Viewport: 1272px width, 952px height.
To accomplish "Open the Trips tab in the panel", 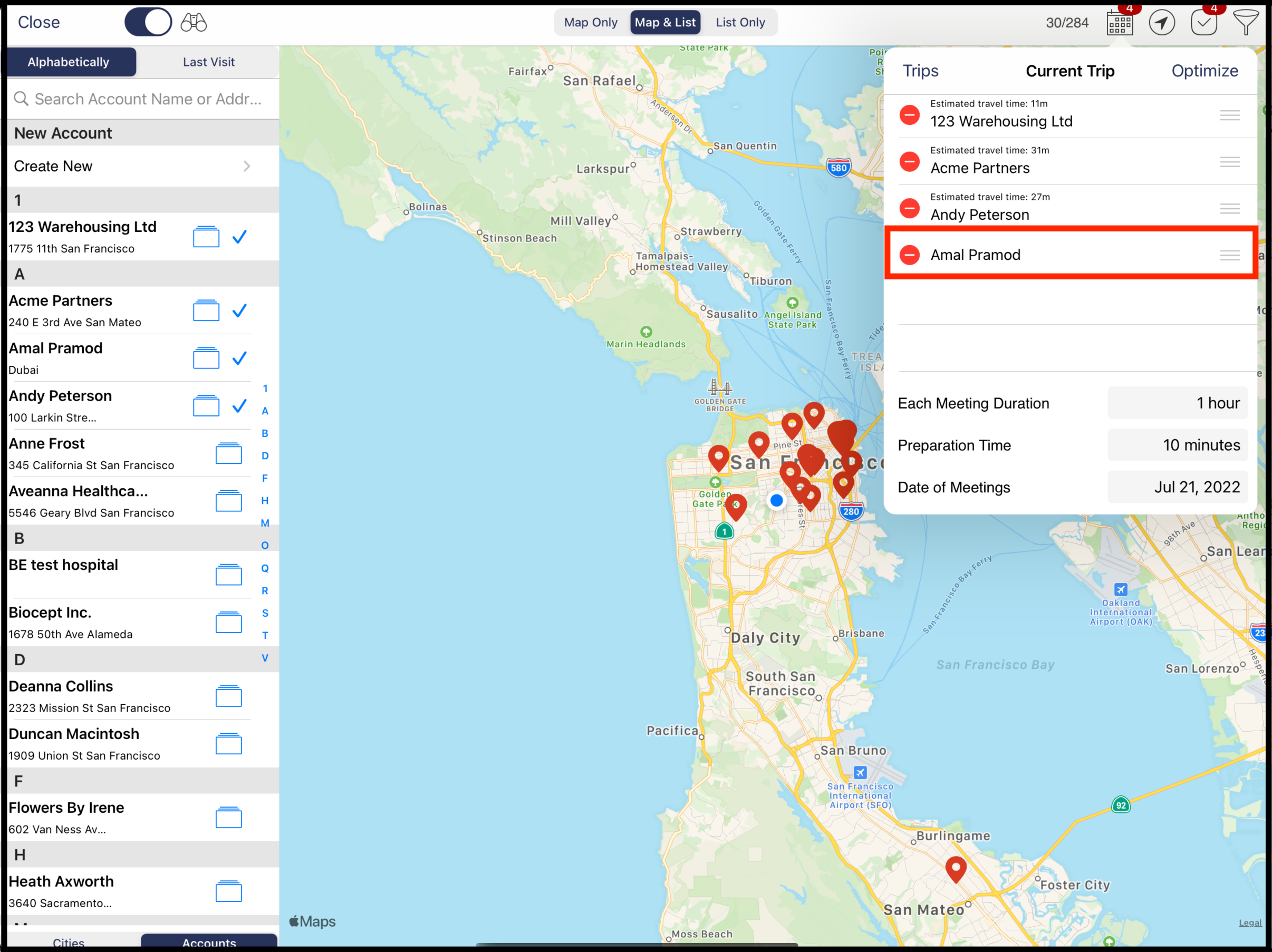I will tap(921, 71).
